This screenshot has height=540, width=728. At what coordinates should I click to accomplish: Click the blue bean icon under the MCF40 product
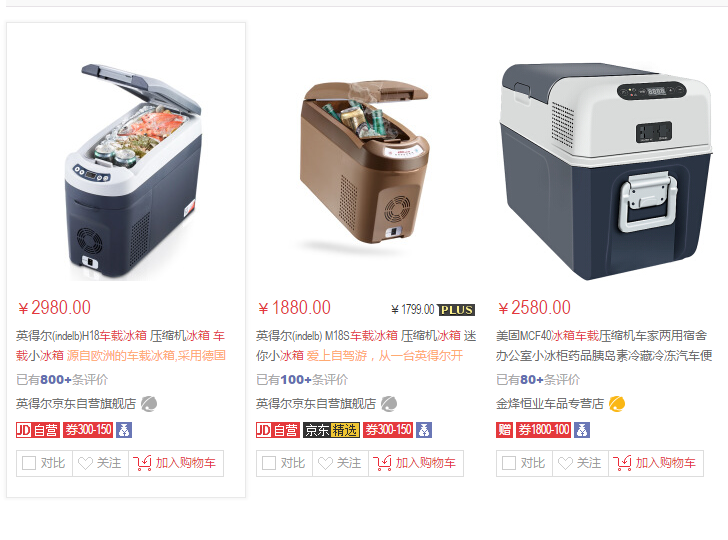(582, 430)
